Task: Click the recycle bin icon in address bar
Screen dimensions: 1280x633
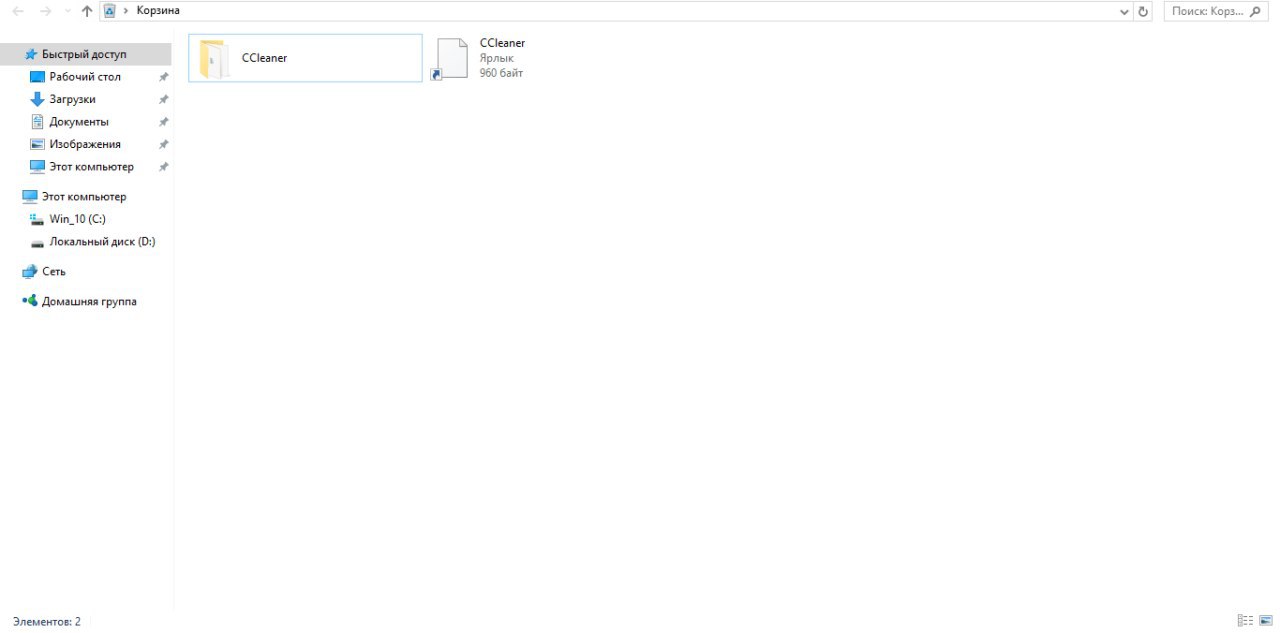Action: 110,11
